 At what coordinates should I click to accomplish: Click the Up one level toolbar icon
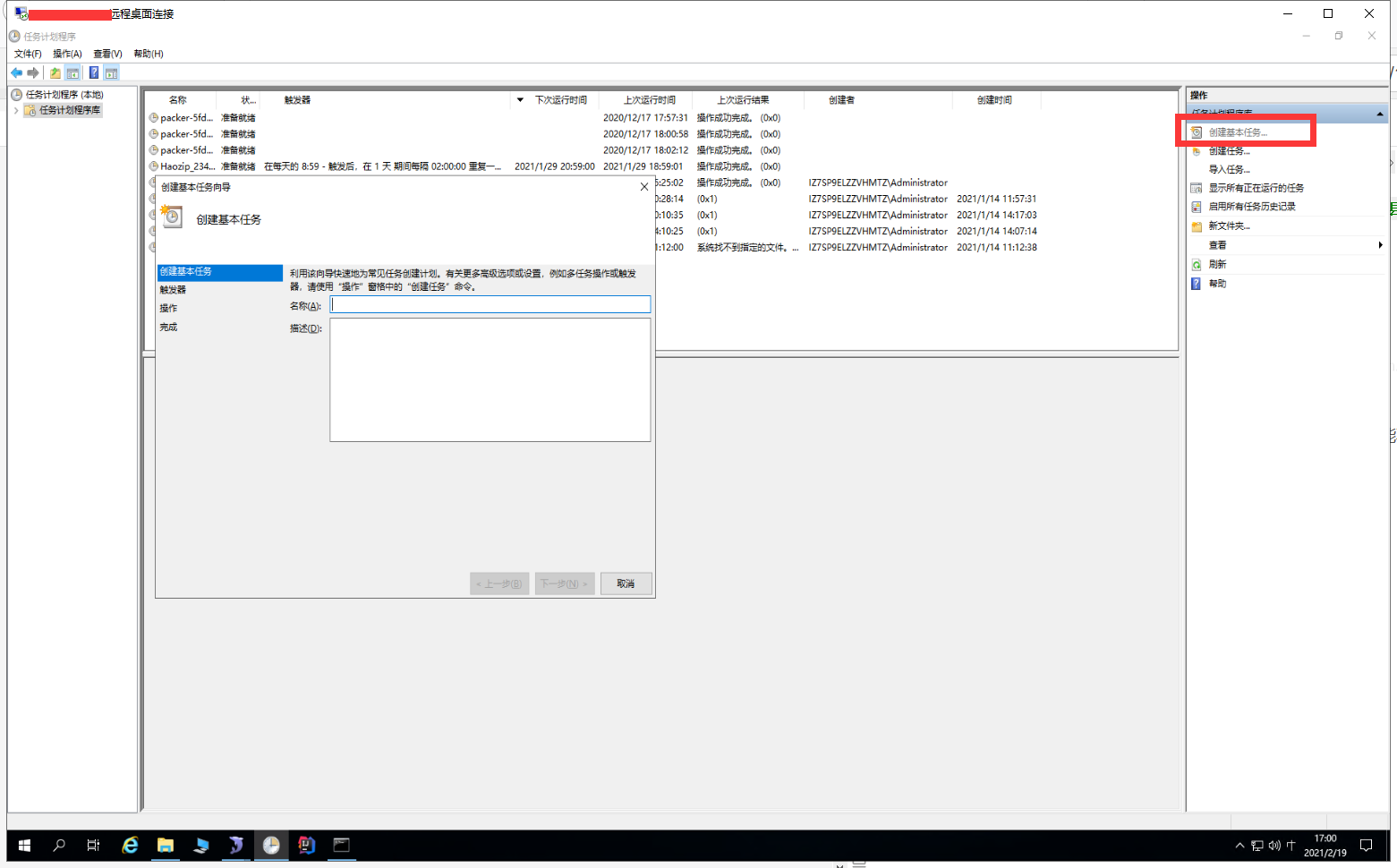point(55,72)
